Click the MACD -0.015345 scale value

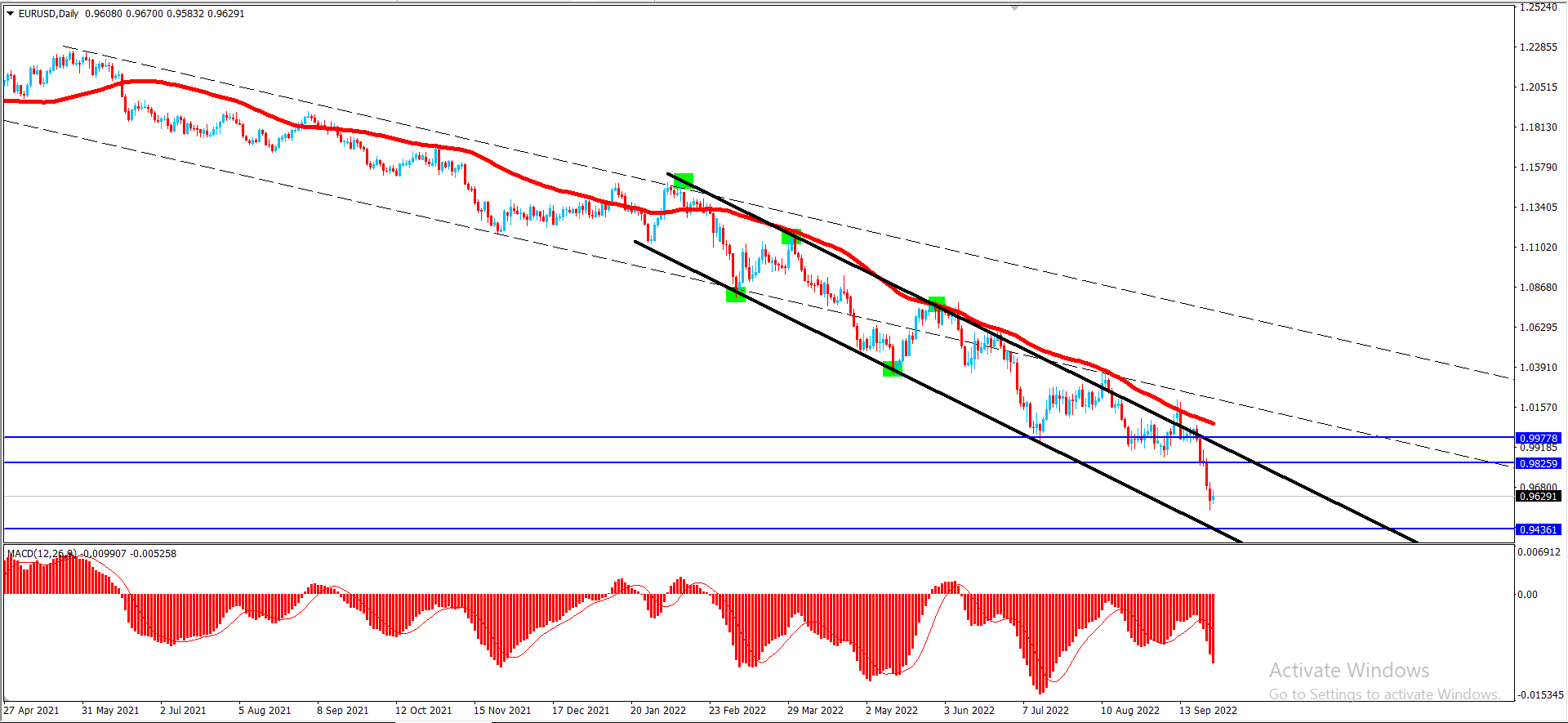click(x=1540, y=694)
